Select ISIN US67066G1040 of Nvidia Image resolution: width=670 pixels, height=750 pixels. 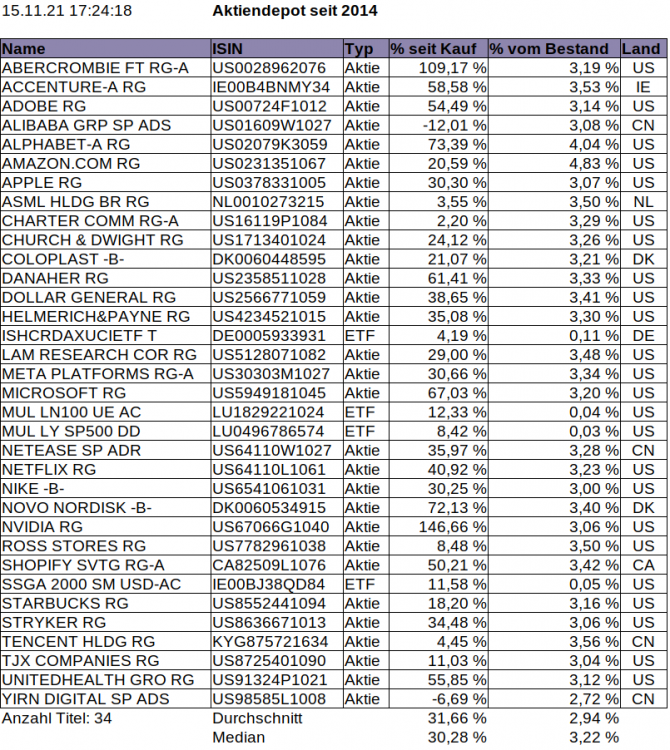tap(276, 527)
